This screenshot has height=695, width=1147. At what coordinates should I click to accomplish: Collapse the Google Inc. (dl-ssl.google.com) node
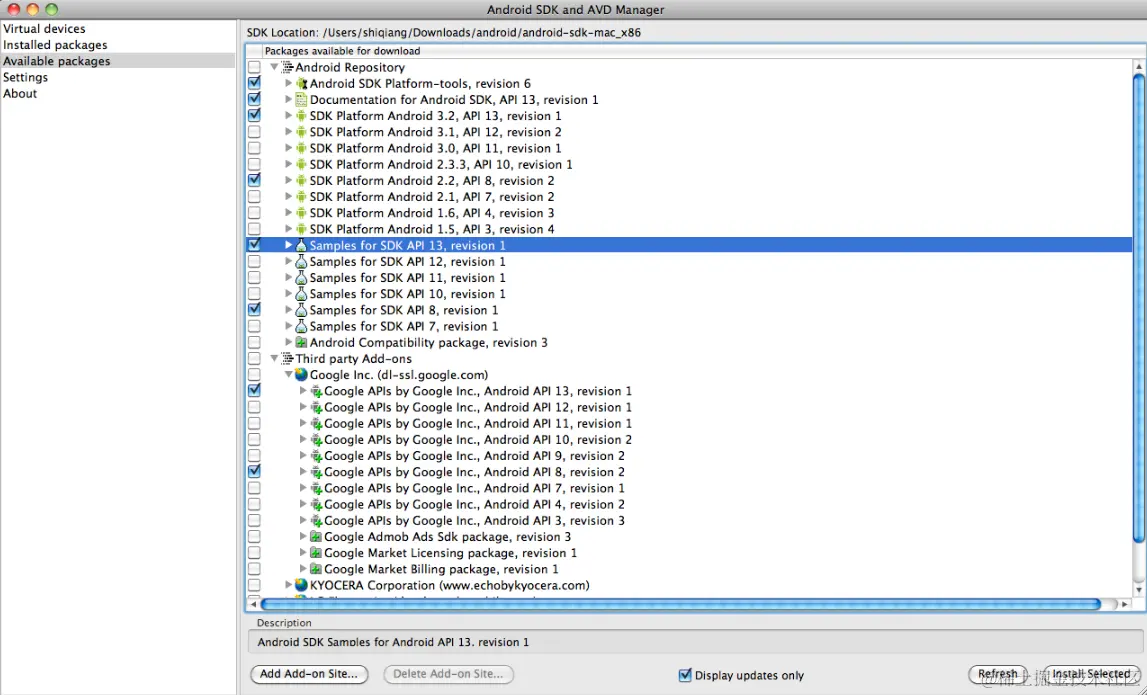tap(289, 375)
